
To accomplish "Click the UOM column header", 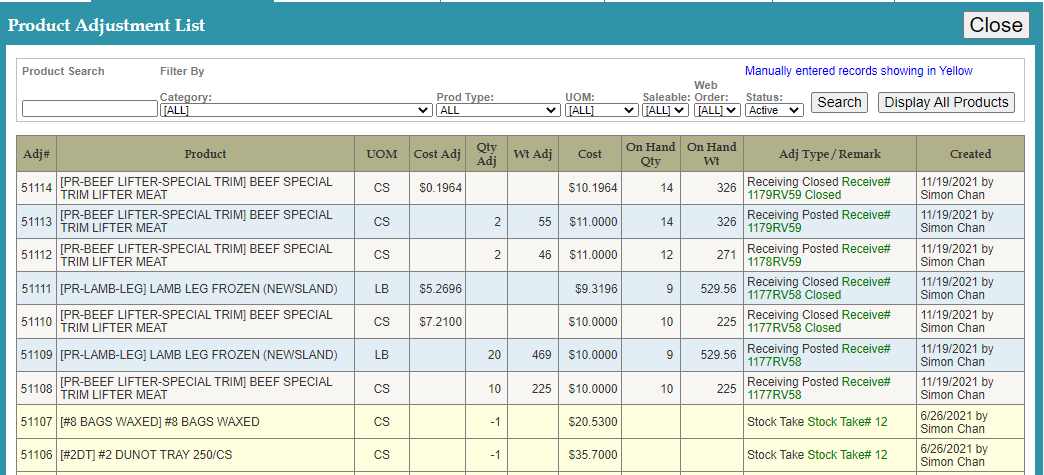I will click(x=382, y=154).
